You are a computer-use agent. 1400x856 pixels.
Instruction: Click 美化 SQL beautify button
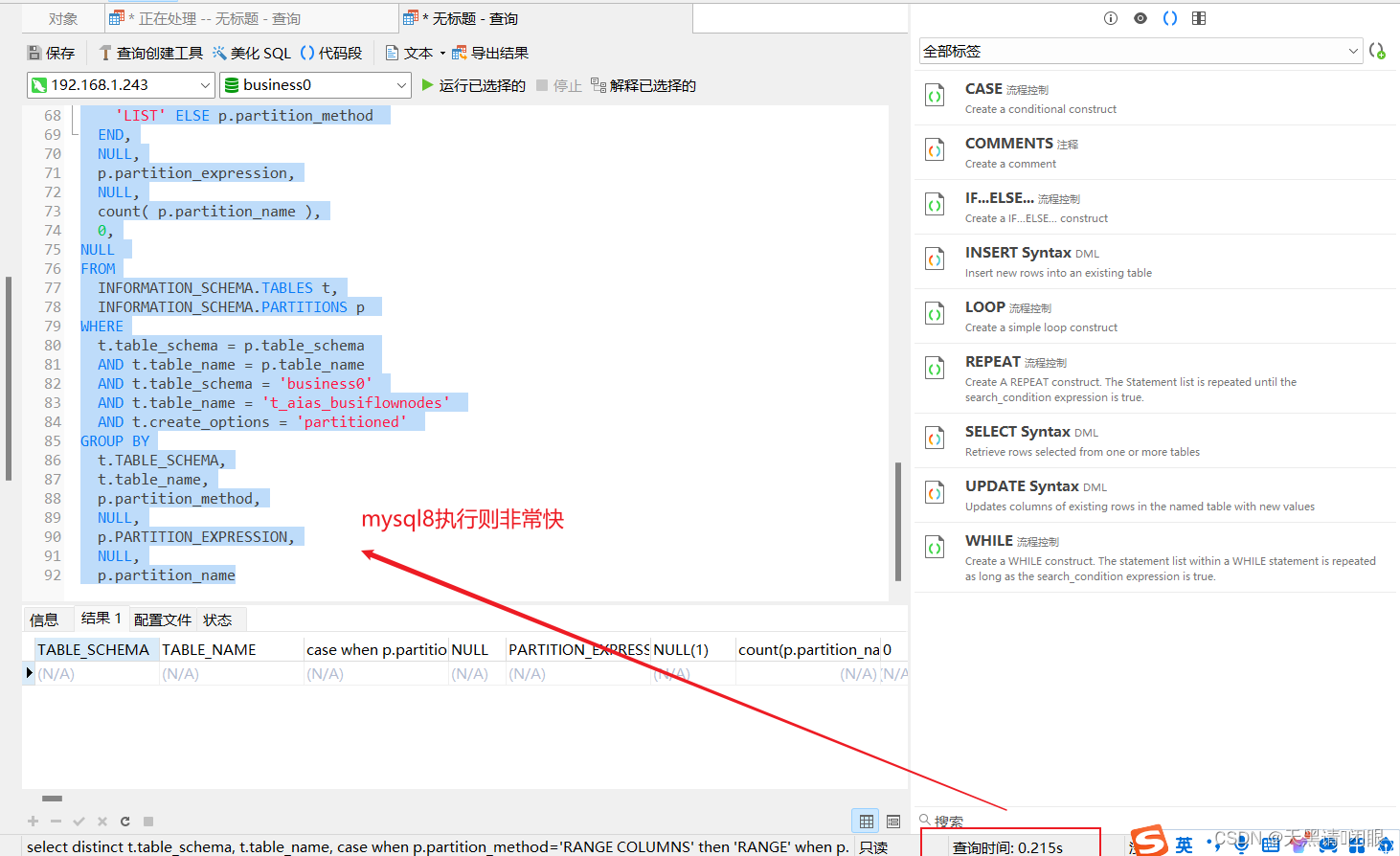point(252,54)
